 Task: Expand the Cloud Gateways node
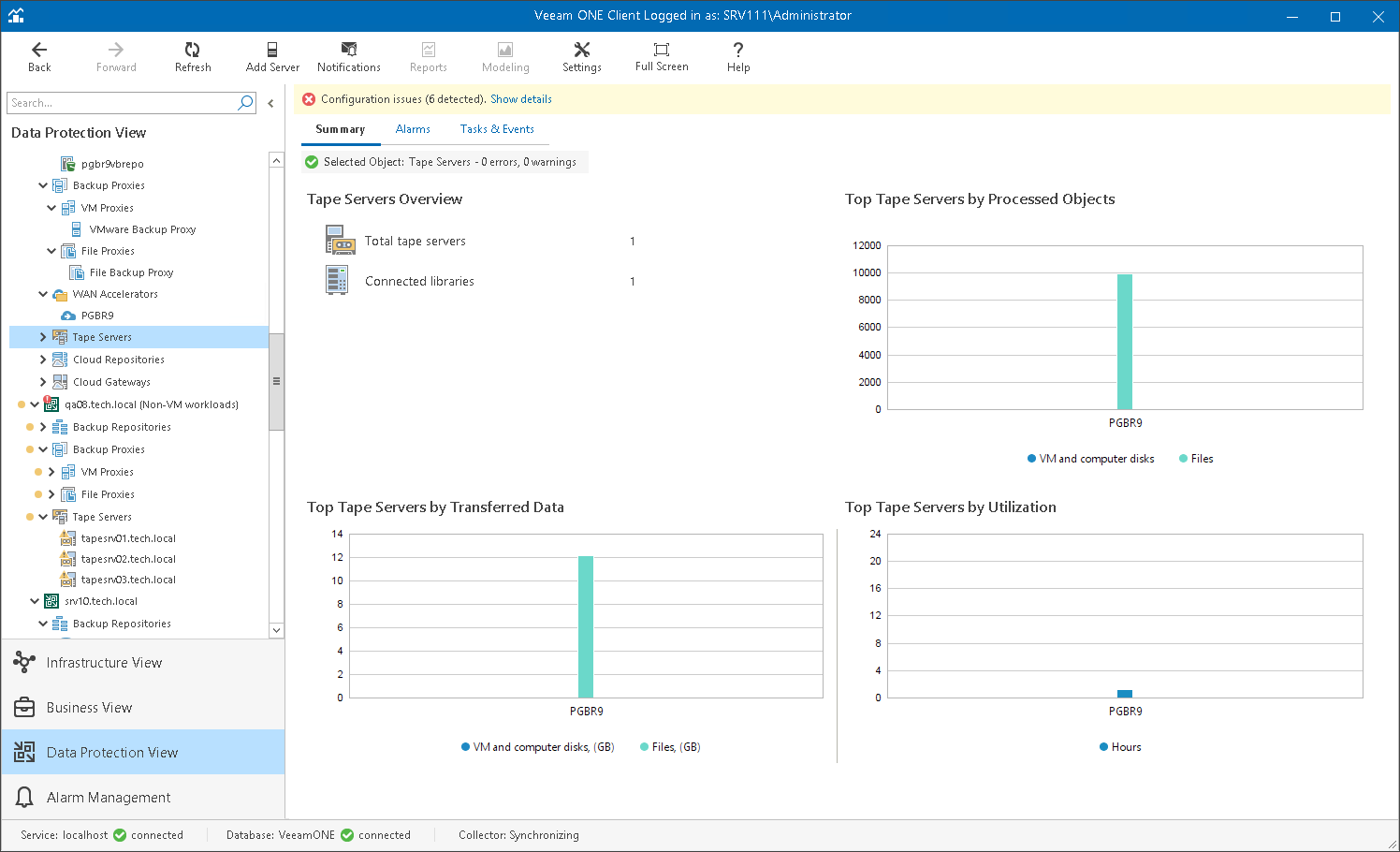(x=43, y=382)
